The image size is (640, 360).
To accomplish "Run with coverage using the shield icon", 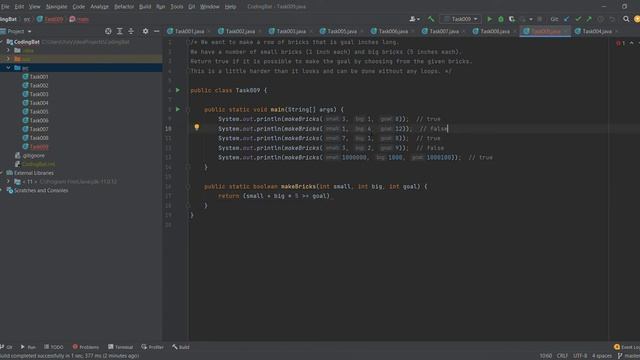I will pyautogui.click(x=512, y=19).
